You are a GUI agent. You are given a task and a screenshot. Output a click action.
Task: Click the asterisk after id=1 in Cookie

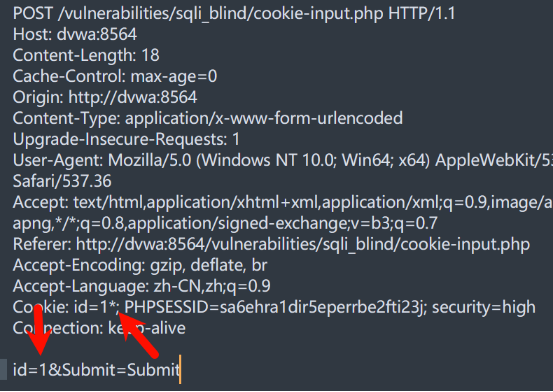[x=113, y=305]
